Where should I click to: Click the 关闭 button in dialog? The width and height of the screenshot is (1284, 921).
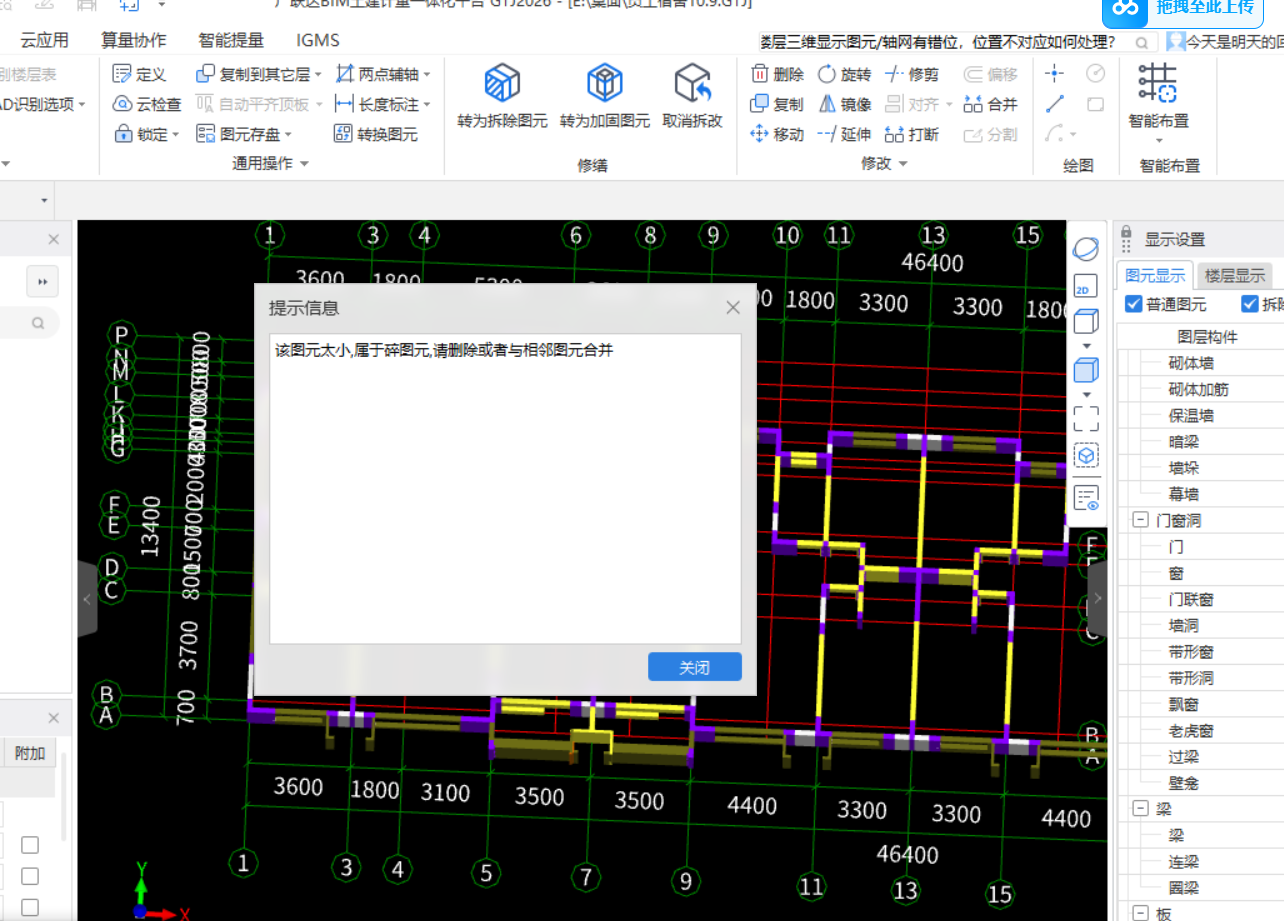[694, 667]
